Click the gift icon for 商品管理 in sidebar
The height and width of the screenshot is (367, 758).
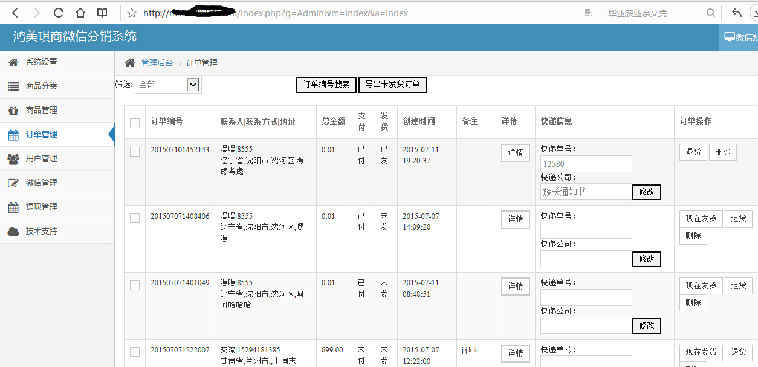(14, 111)
